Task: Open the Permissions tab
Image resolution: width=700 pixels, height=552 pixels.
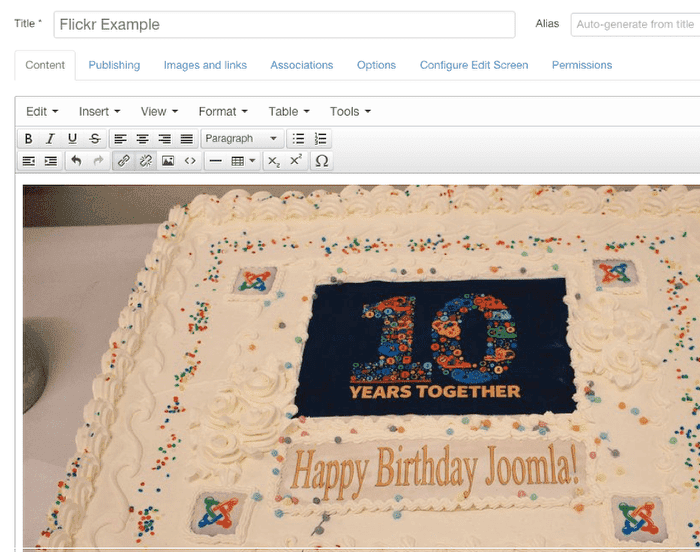Action: [582, 65]
